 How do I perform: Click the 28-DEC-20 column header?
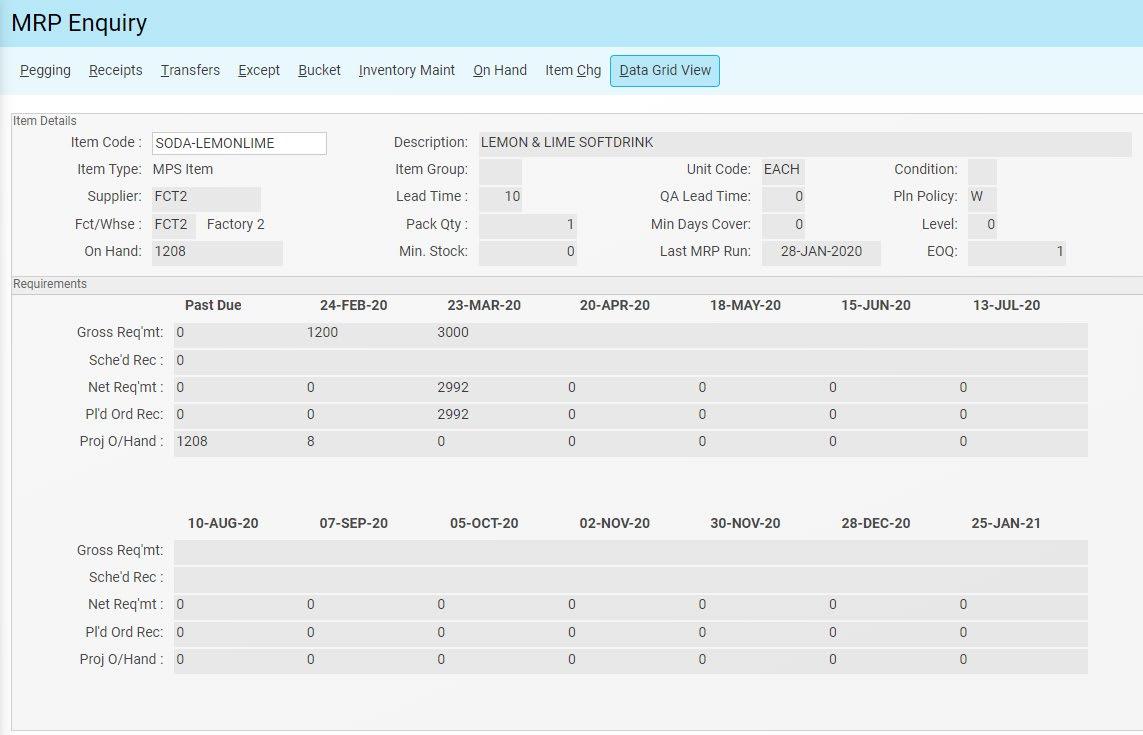pos(875,524)
